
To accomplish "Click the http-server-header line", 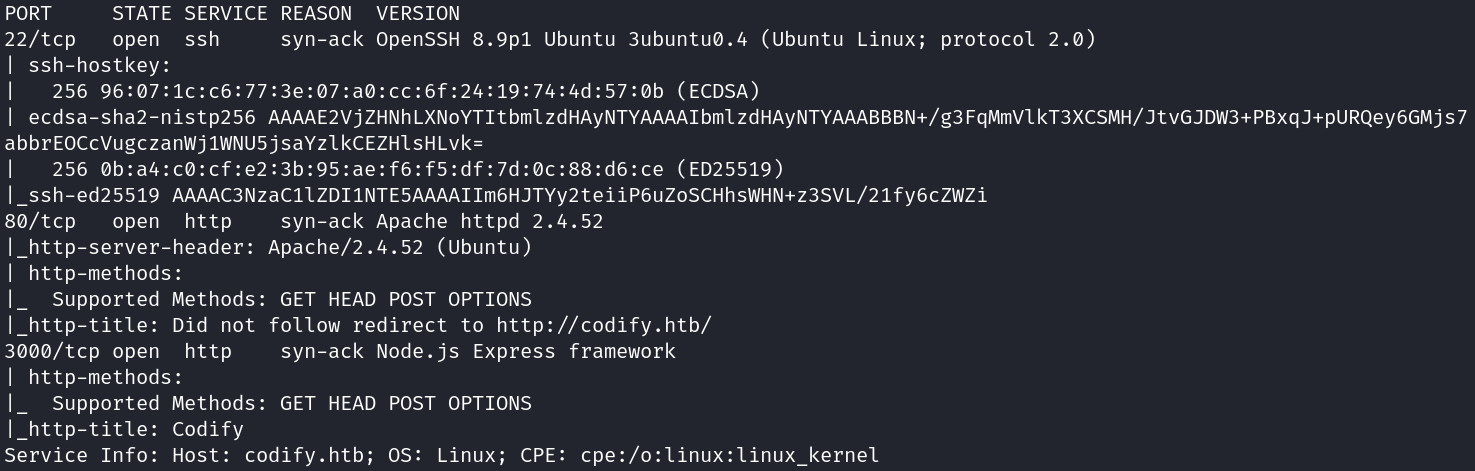I will click(x=268, y=248).
